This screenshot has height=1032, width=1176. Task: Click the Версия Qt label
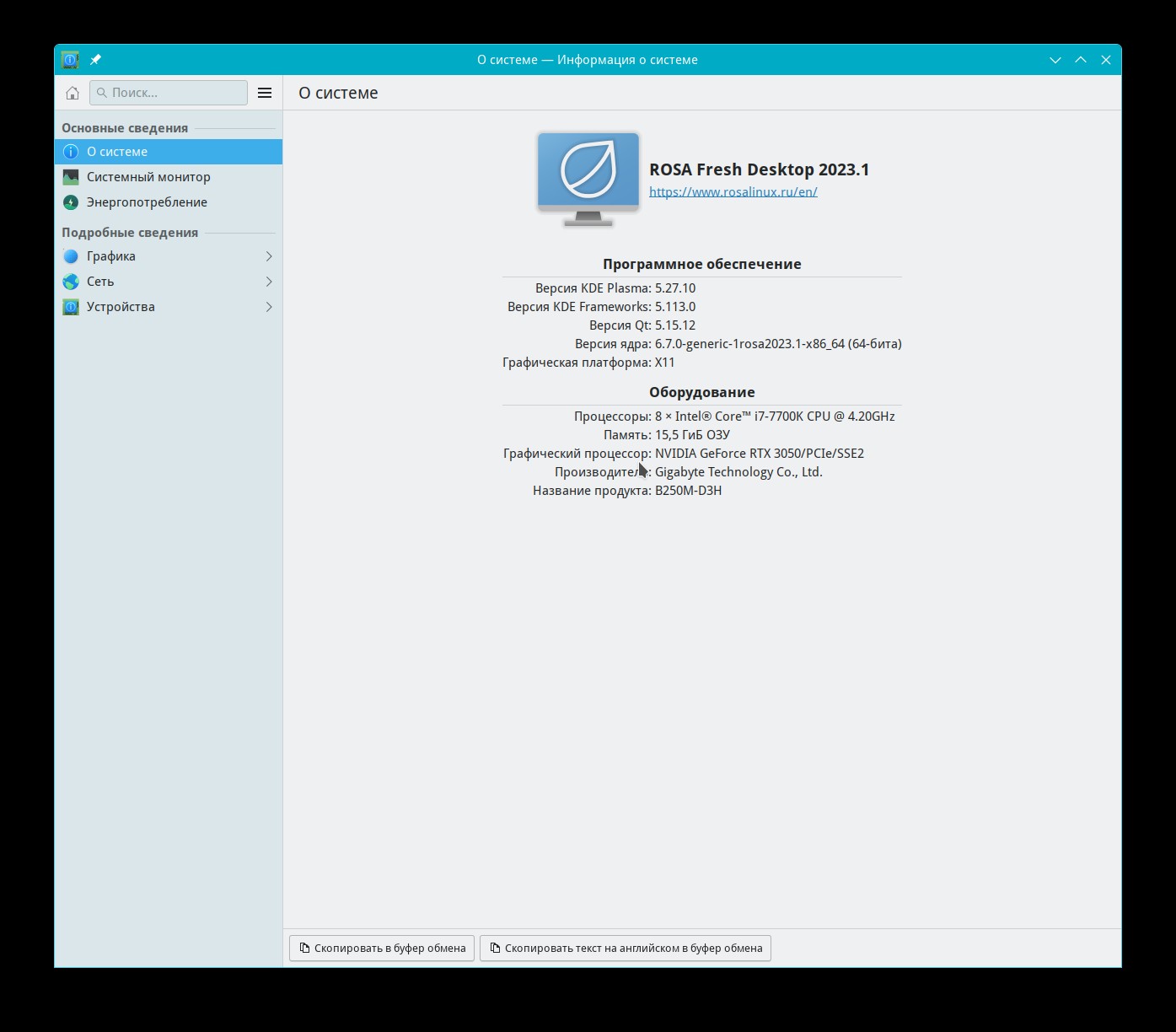(x=620, y=325)
